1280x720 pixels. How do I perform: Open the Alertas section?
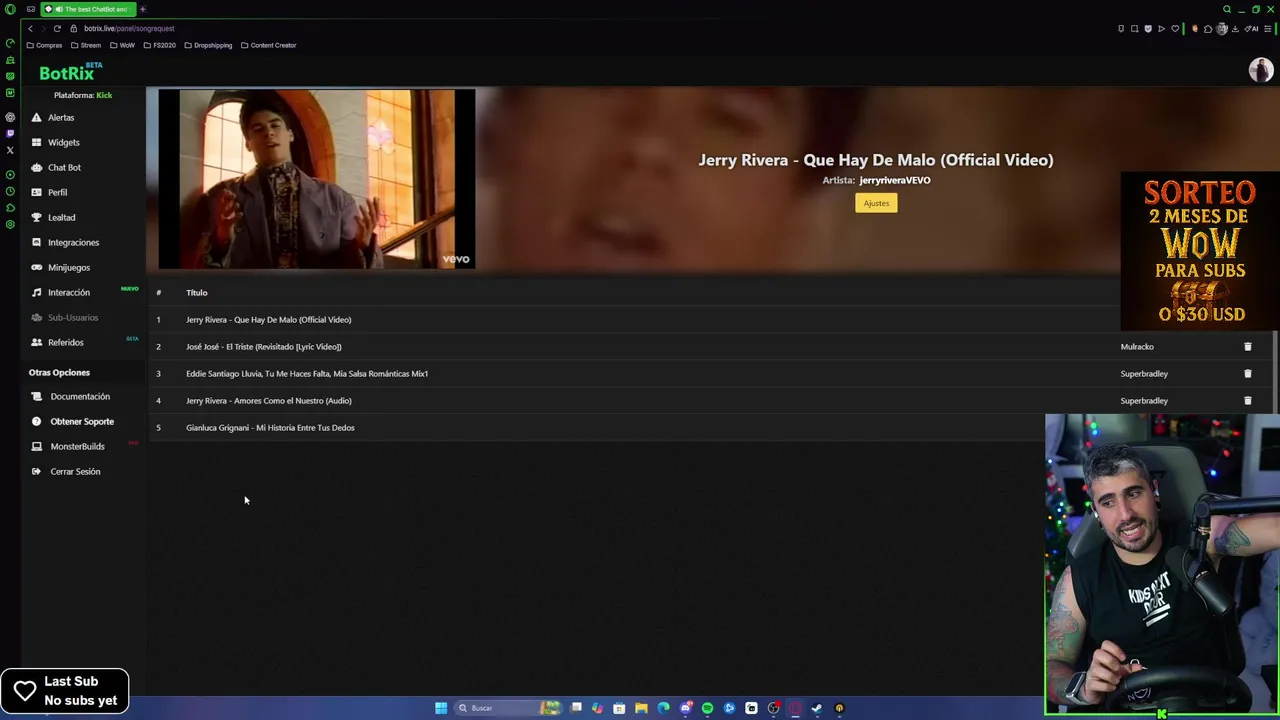click(x=61, y=117)
